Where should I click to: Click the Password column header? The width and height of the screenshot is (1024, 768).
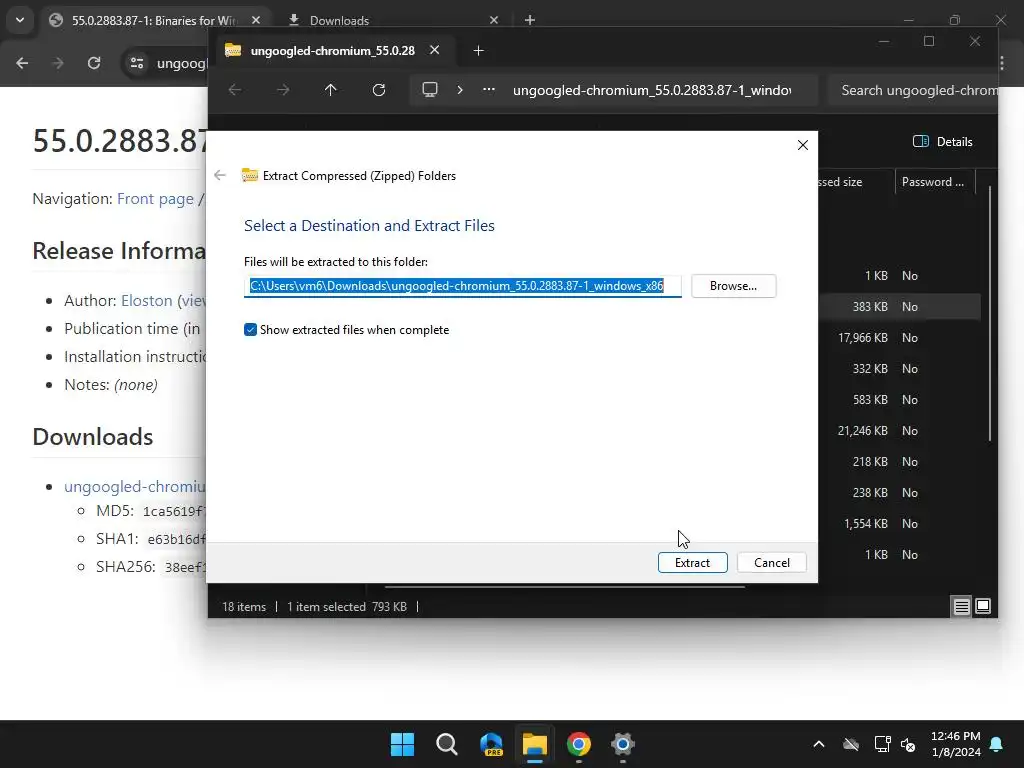click(x=933, y=182)
